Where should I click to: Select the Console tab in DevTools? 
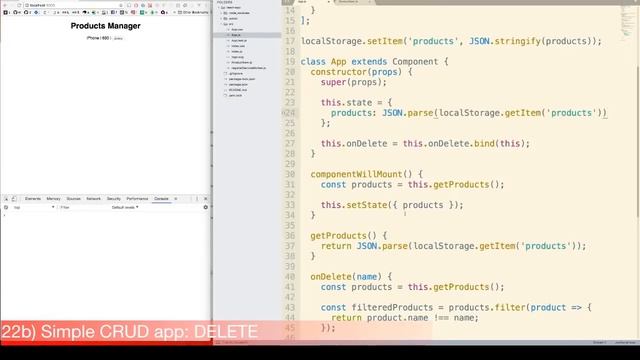(x=161, y=199)
